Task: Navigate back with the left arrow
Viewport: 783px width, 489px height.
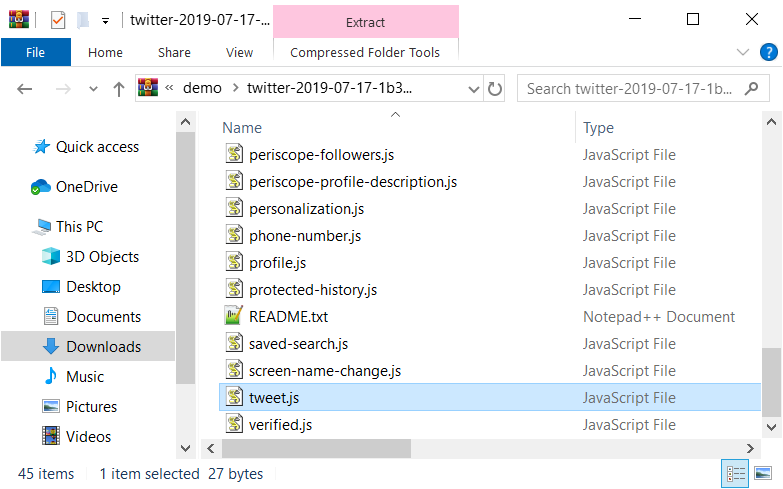Action: [24, 89]
